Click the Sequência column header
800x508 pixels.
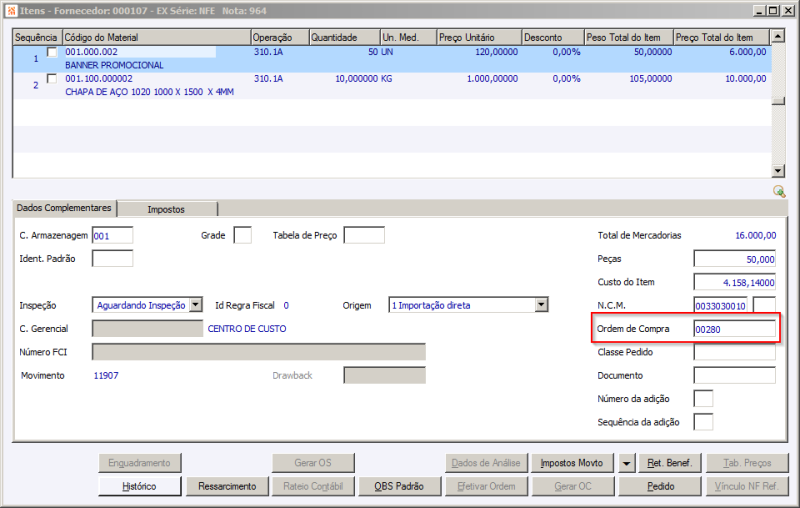(x=37, y=37)
